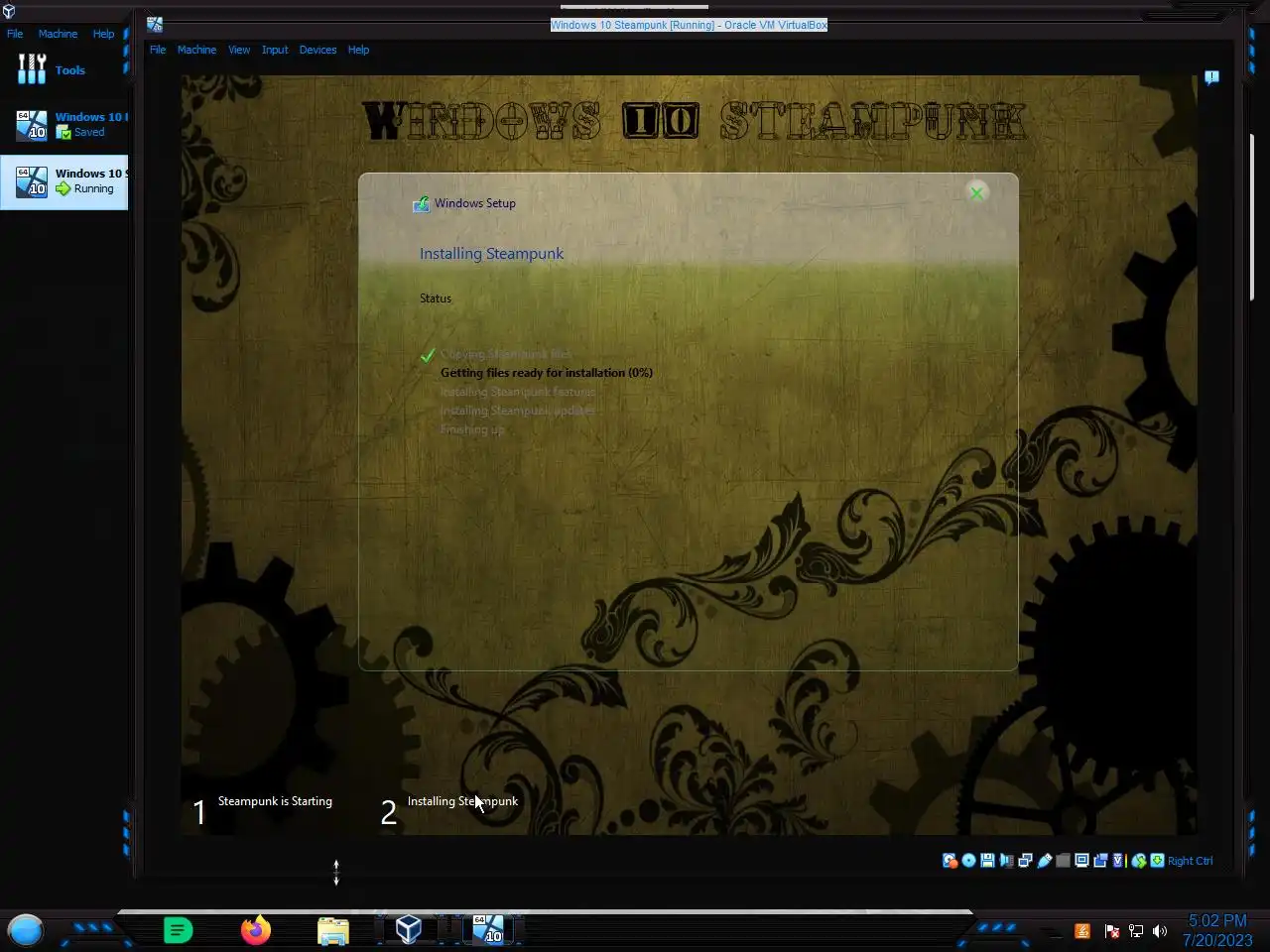1270x952 pixels.
Task: Click the 'Installing Steampunk' heading
Action: pos(491,254)
